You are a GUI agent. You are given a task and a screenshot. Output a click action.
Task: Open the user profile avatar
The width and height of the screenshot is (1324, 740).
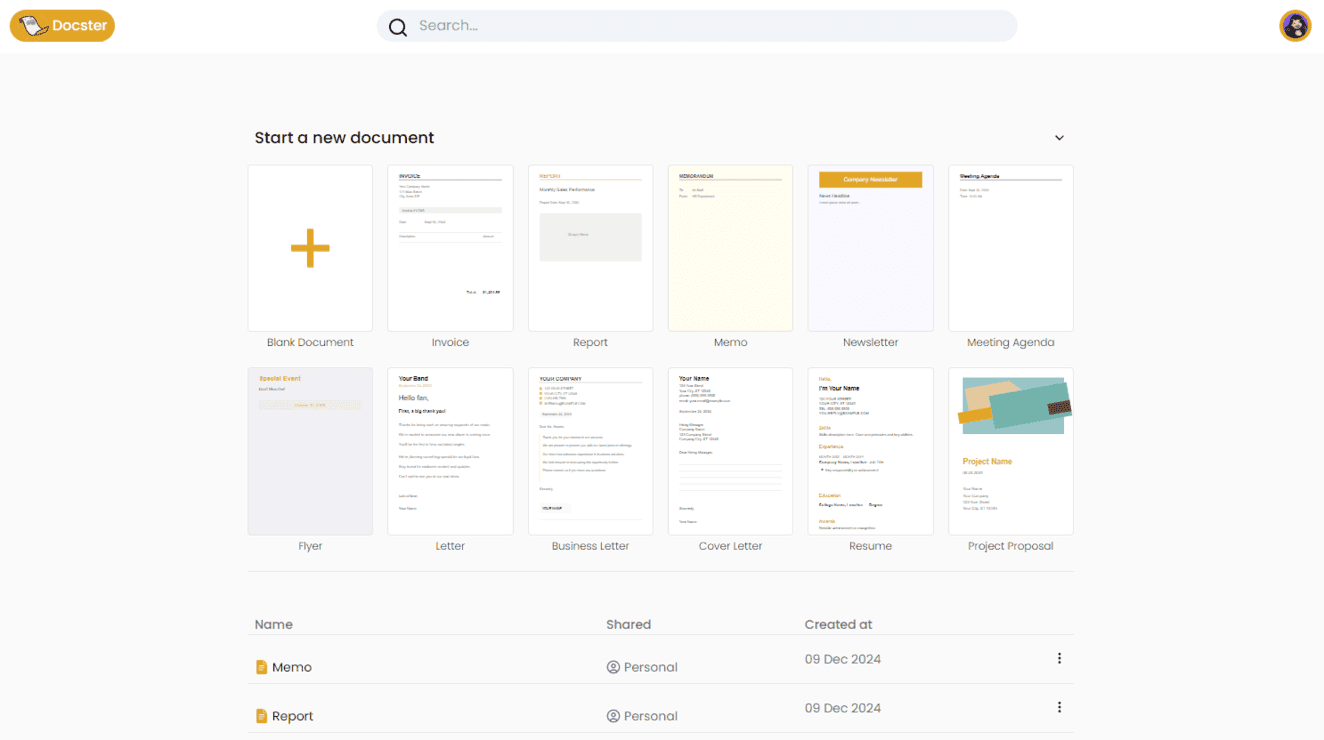[1295, 26]
